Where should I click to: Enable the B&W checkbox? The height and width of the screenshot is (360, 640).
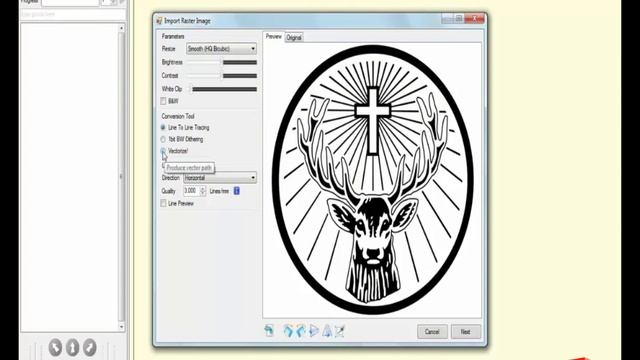pyautogui.click(x=163, y=101)
